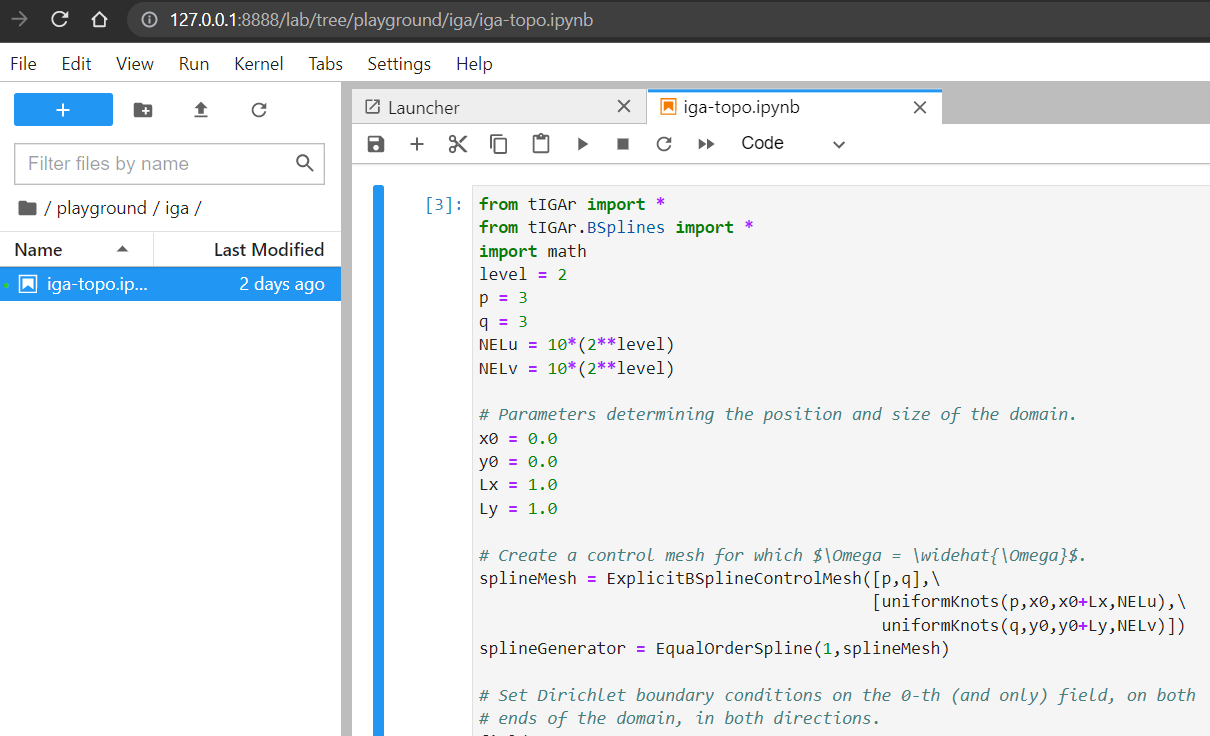Open the Kernel menu
The image size is (1210, 736).
(259, 64)
